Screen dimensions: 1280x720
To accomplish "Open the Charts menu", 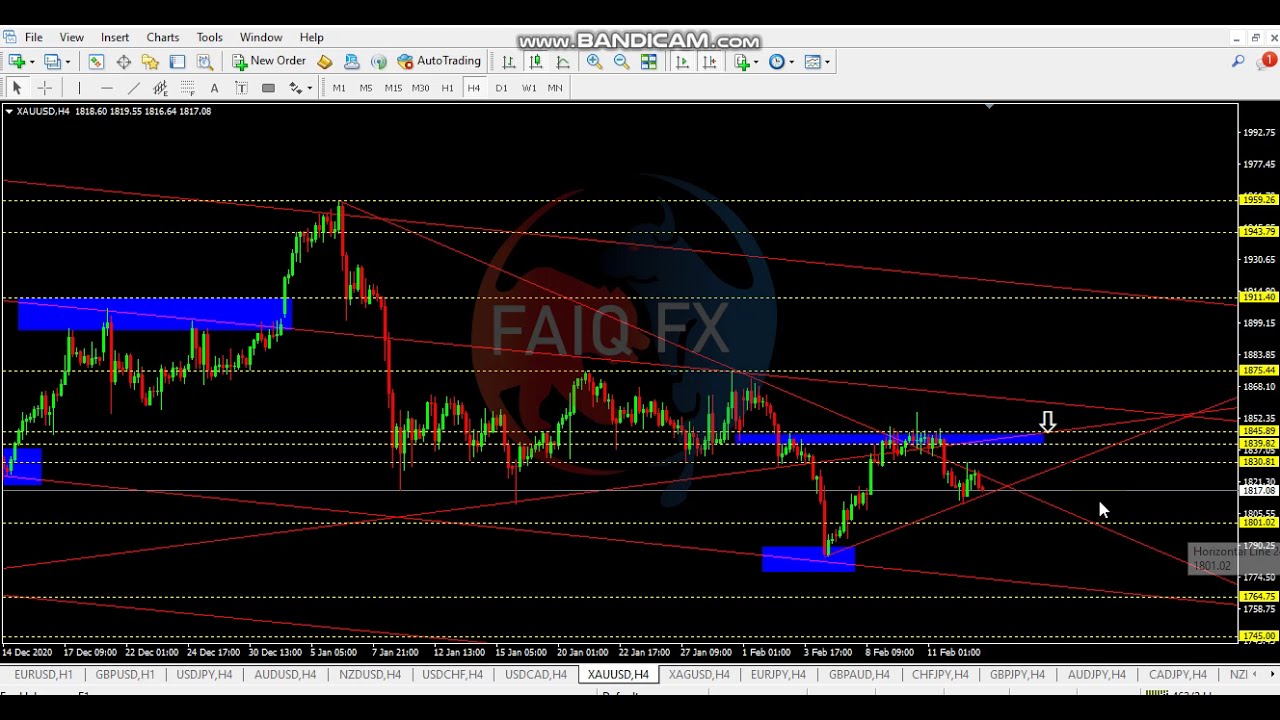I will click(163, 37).
